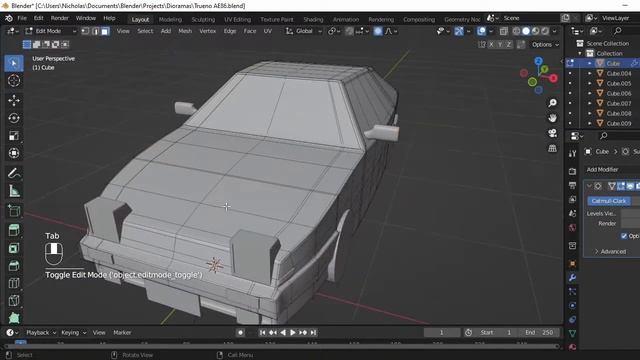
Task: Open the File menu
Action: coord(22,18)
